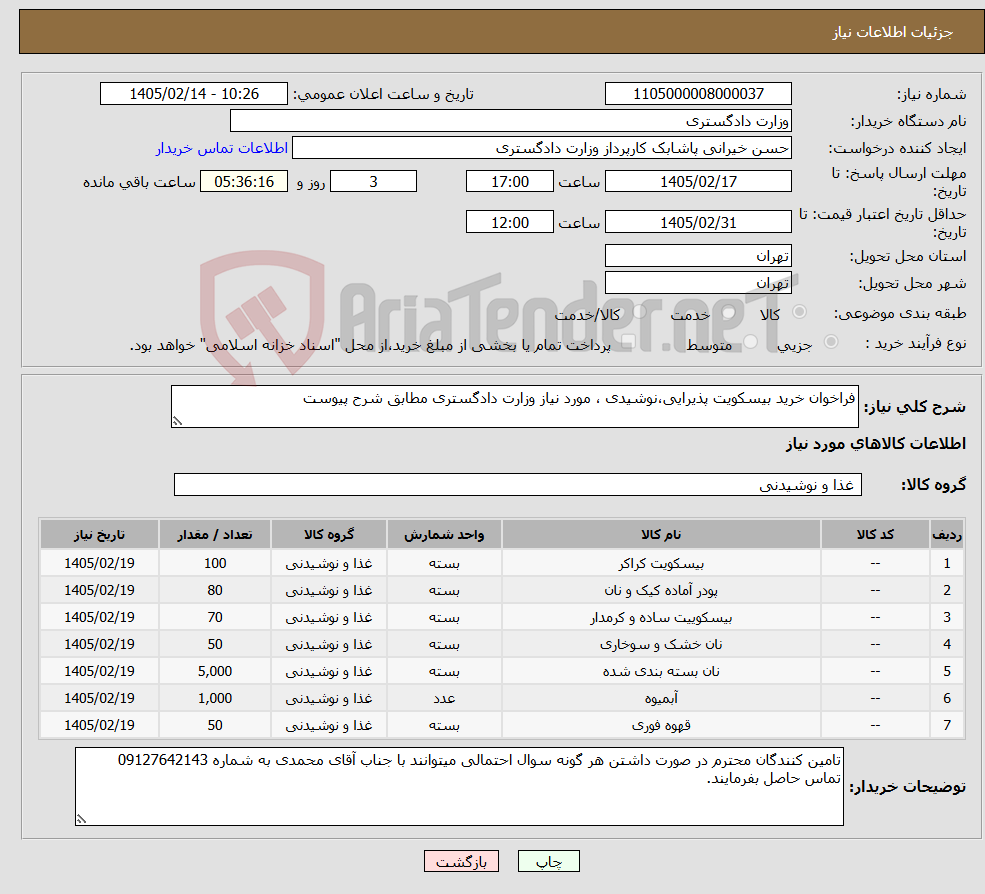Click the عدد unit cell for آبمیوه
The image size is (985, 894).
[444, 699]
